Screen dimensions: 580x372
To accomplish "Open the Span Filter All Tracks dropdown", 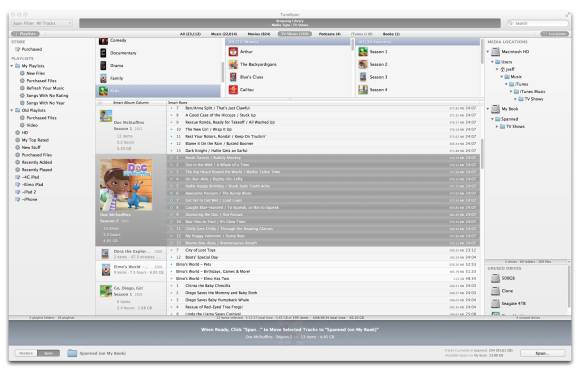I will click(42, 23).
